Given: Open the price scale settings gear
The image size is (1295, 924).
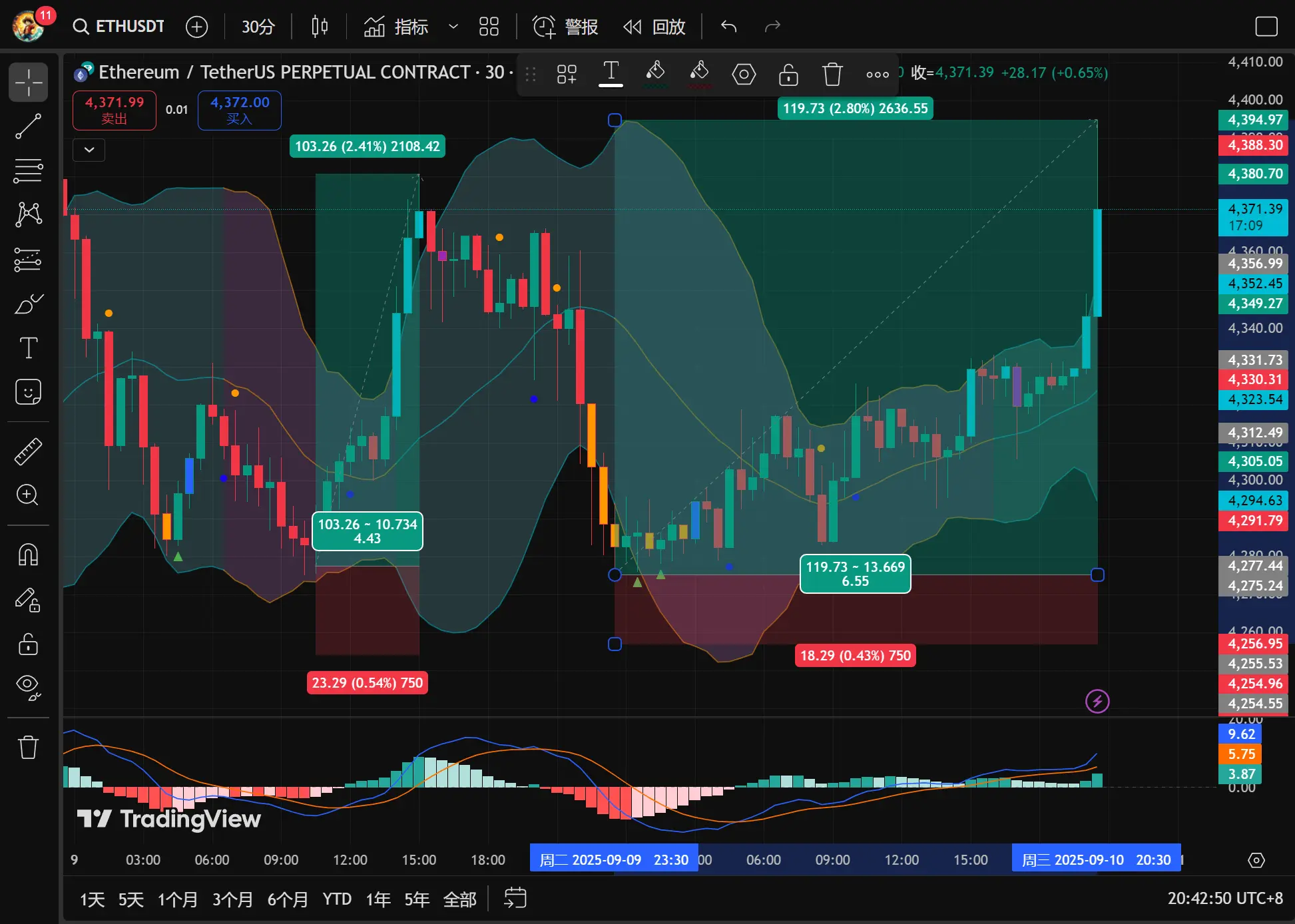Looking at the screenshot, I should point(1256,860).
